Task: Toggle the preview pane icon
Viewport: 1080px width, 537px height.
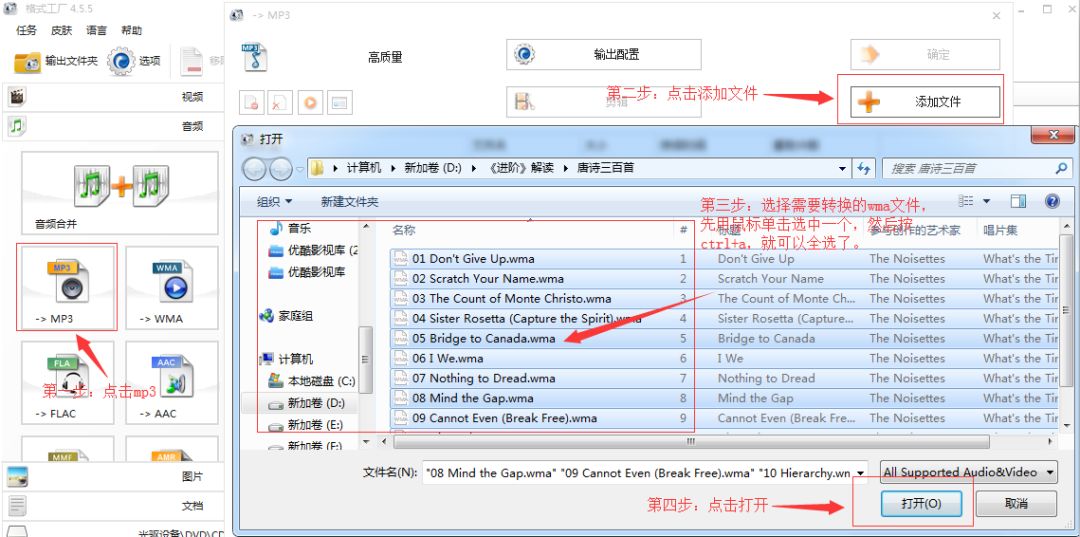Action: tap(1018, 201)
